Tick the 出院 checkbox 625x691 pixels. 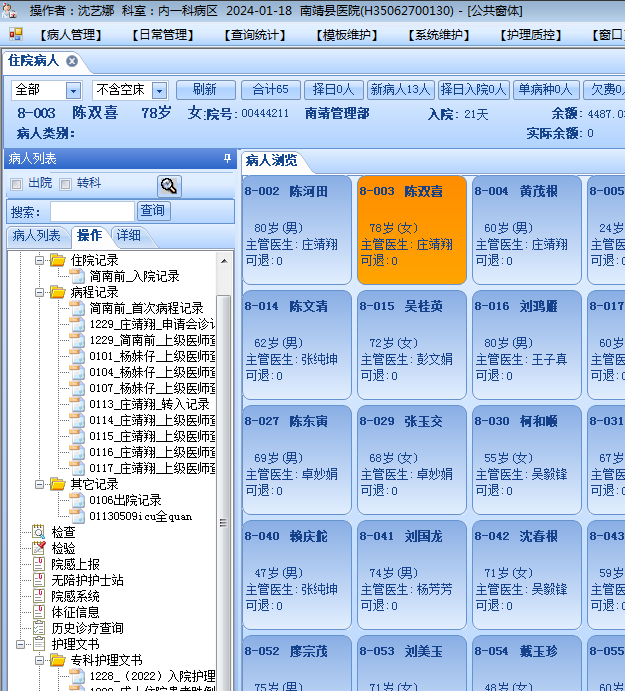[x=17, y=184]
